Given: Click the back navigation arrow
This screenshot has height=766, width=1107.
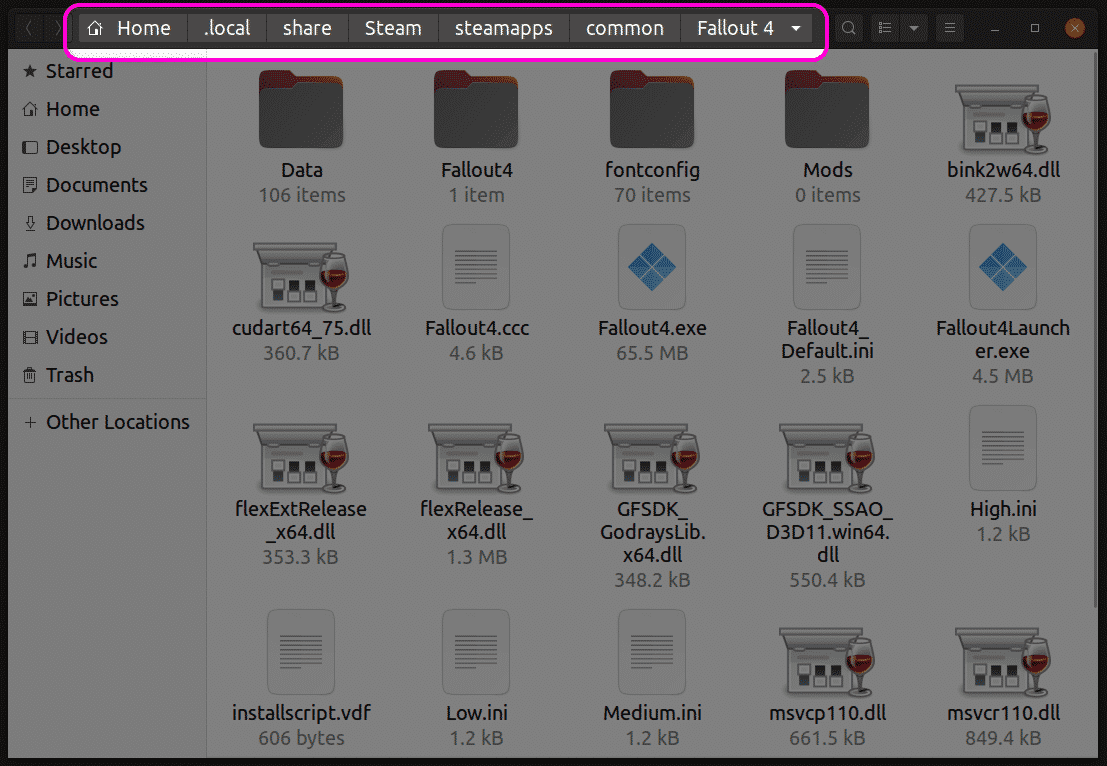Looking at the screenshot, I should 29,28.
